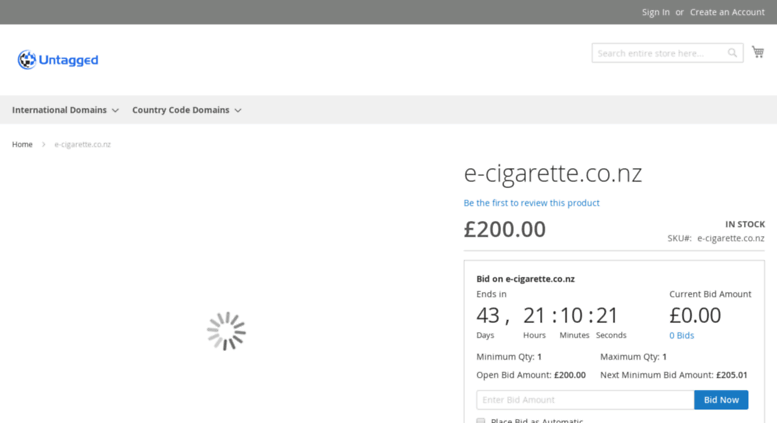Click Maximum Qty: 1 text
Image resolution: width=777 pixels, height=423 pixels.
[633, 357]
